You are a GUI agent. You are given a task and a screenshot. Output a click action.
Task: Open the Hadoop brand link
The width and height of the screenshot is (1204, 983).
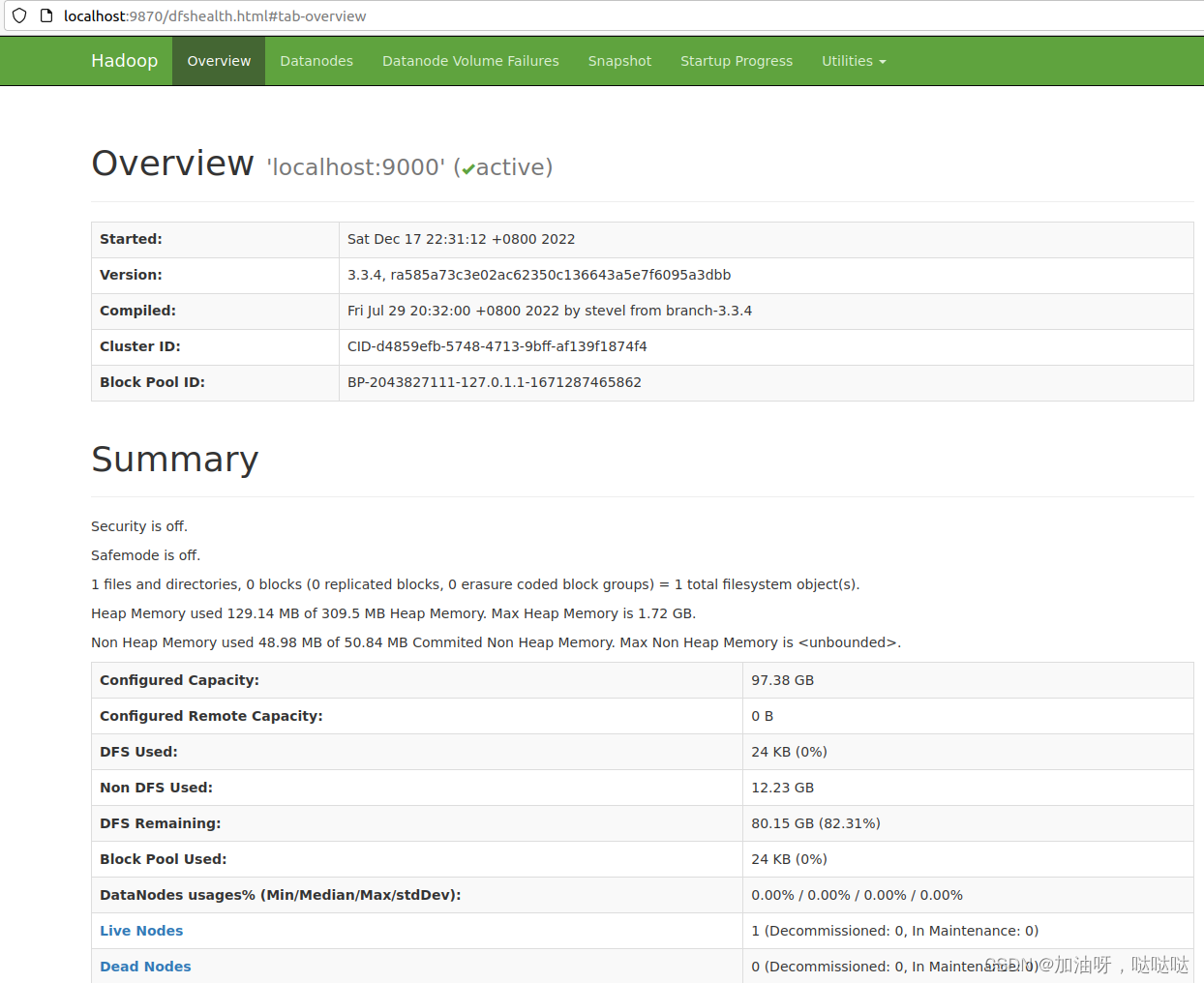click(124, 61)
